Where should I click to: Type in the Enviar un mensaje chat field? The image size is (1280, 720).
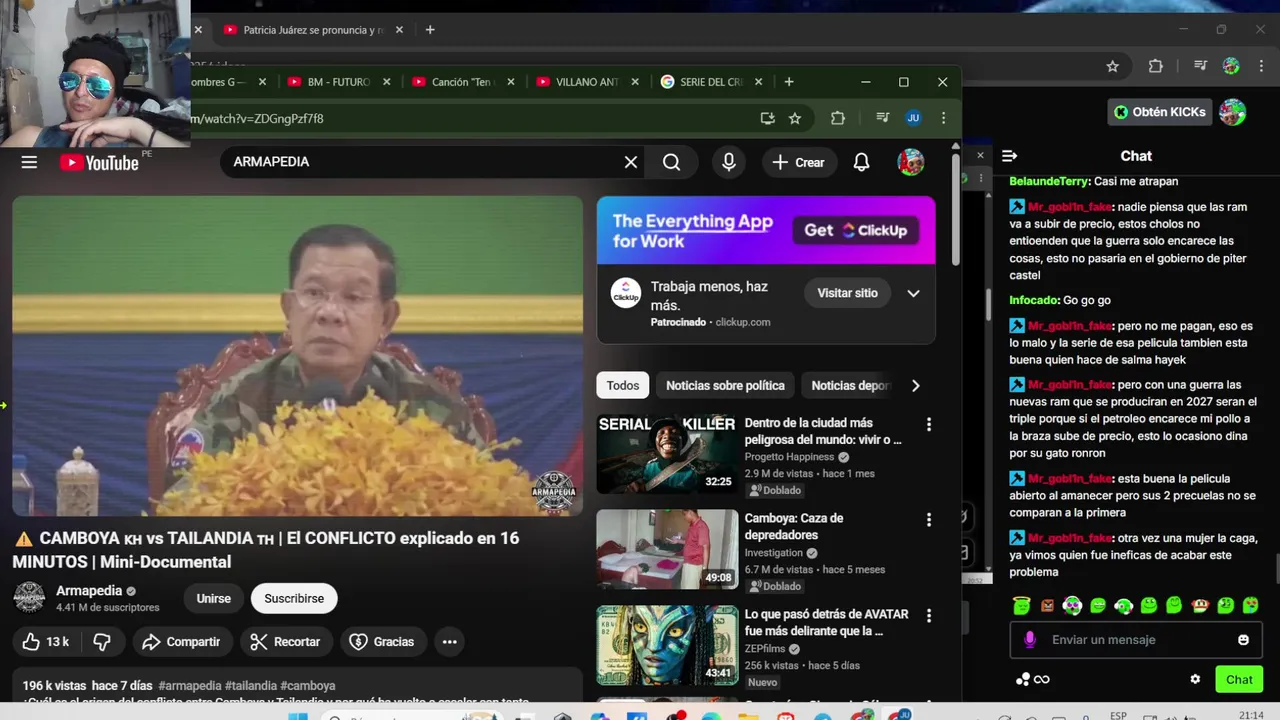[1135, 640]
